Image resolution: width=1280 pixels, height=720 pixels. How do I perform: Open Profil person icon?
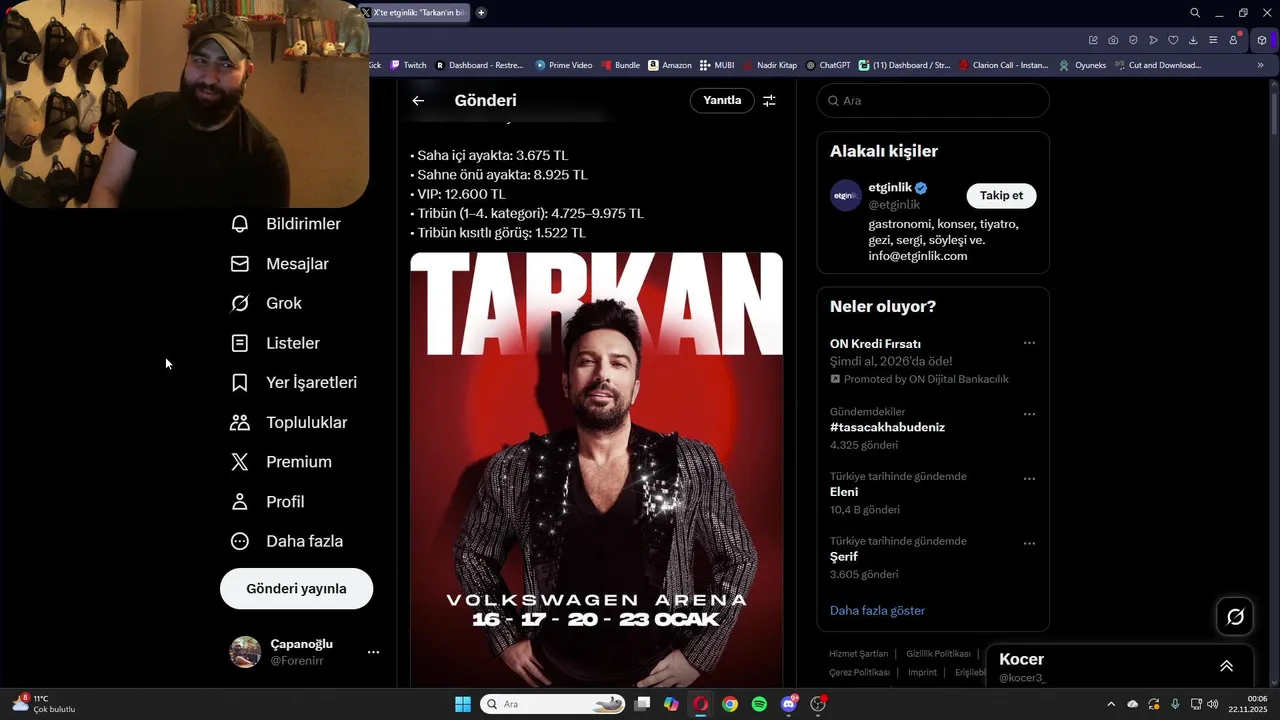[x=240, y=502]
